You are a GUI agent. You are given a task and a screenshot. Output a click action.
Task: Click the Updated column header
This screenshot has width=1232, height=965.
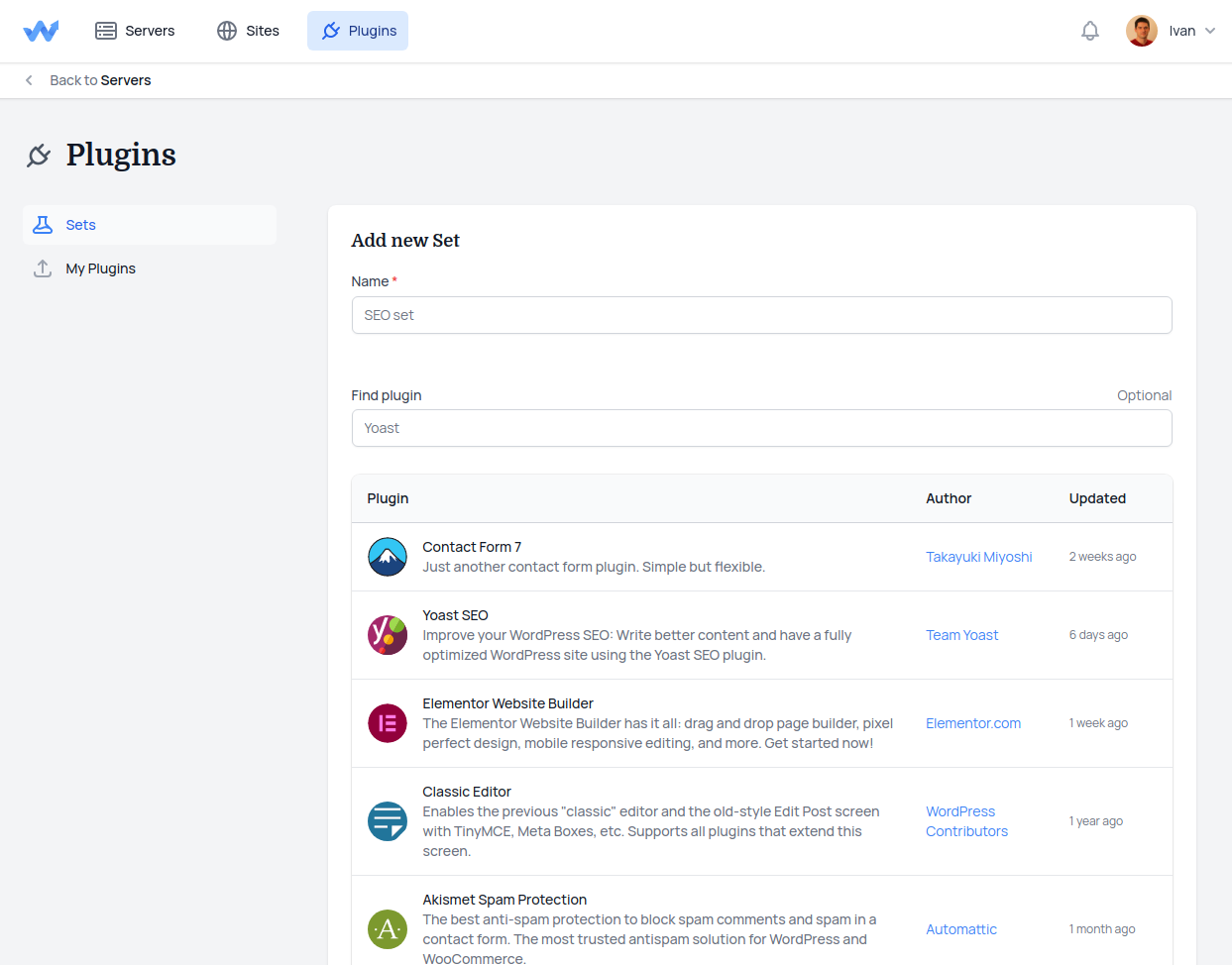coord(1097,498)
